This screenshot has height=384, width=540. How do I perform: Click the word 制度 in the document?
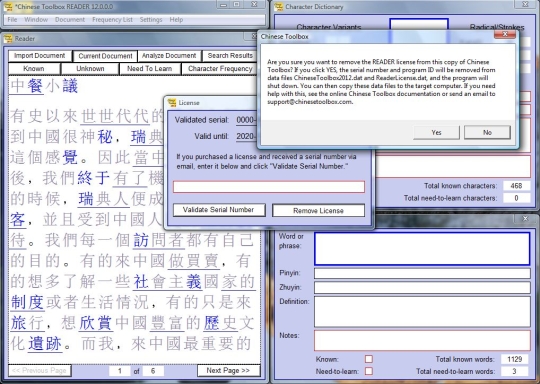click(x=27, y=303)
